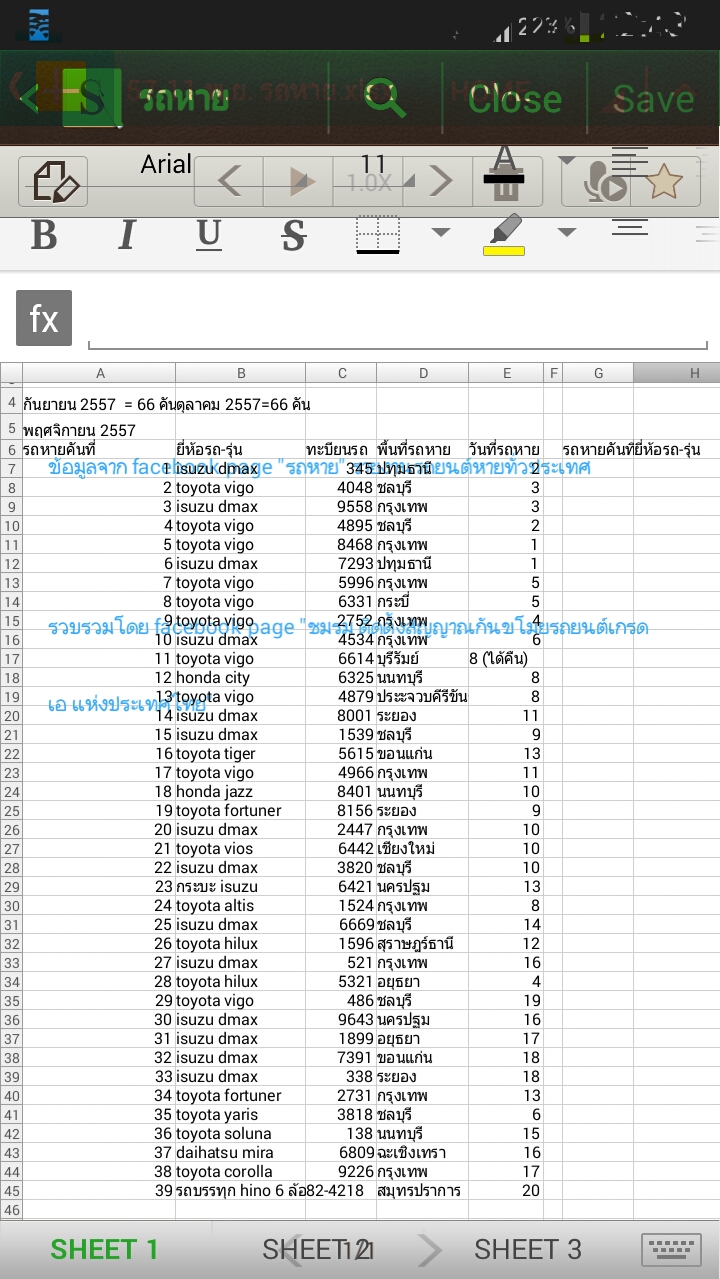The height and width of the screenshot is (1279, 720).
Task: Select cell value 9226
Action: click(341, 1172)
